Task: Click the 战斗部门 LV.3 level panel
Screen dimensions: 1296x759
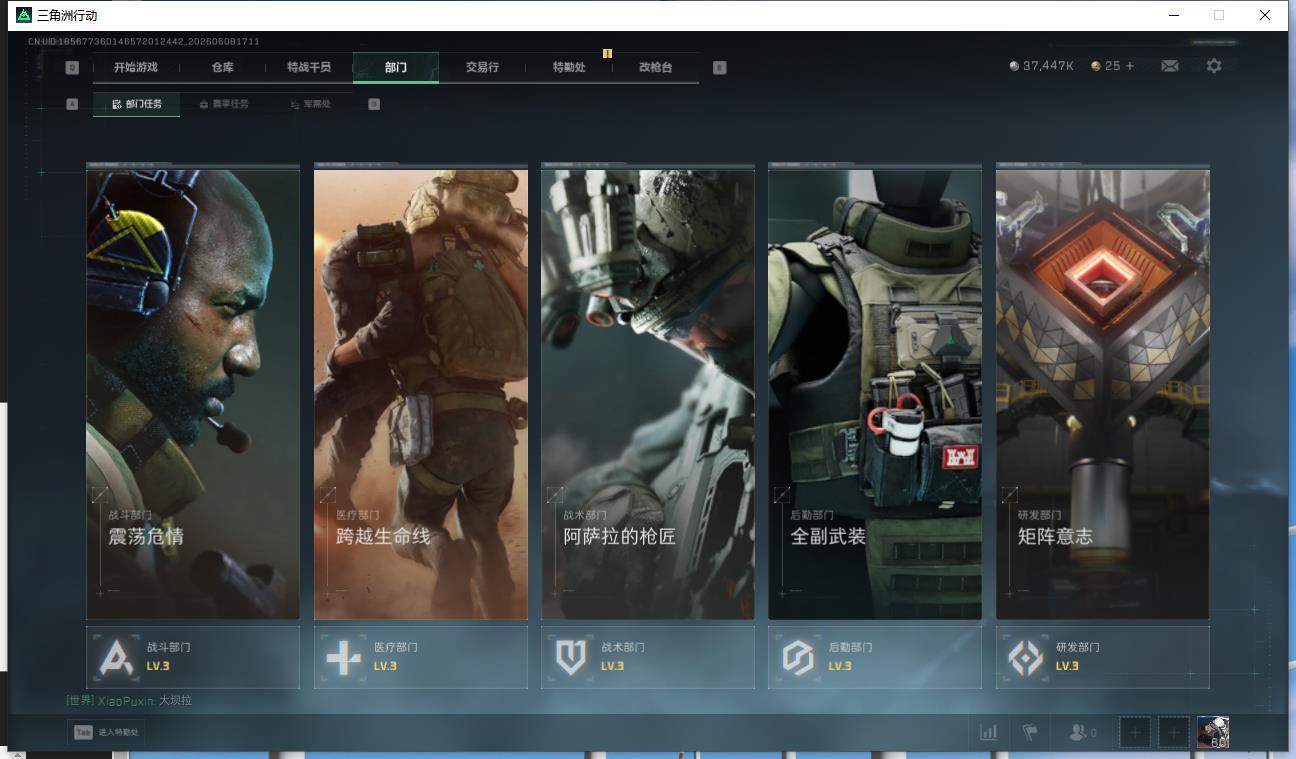Action: [x=193, y=657]
